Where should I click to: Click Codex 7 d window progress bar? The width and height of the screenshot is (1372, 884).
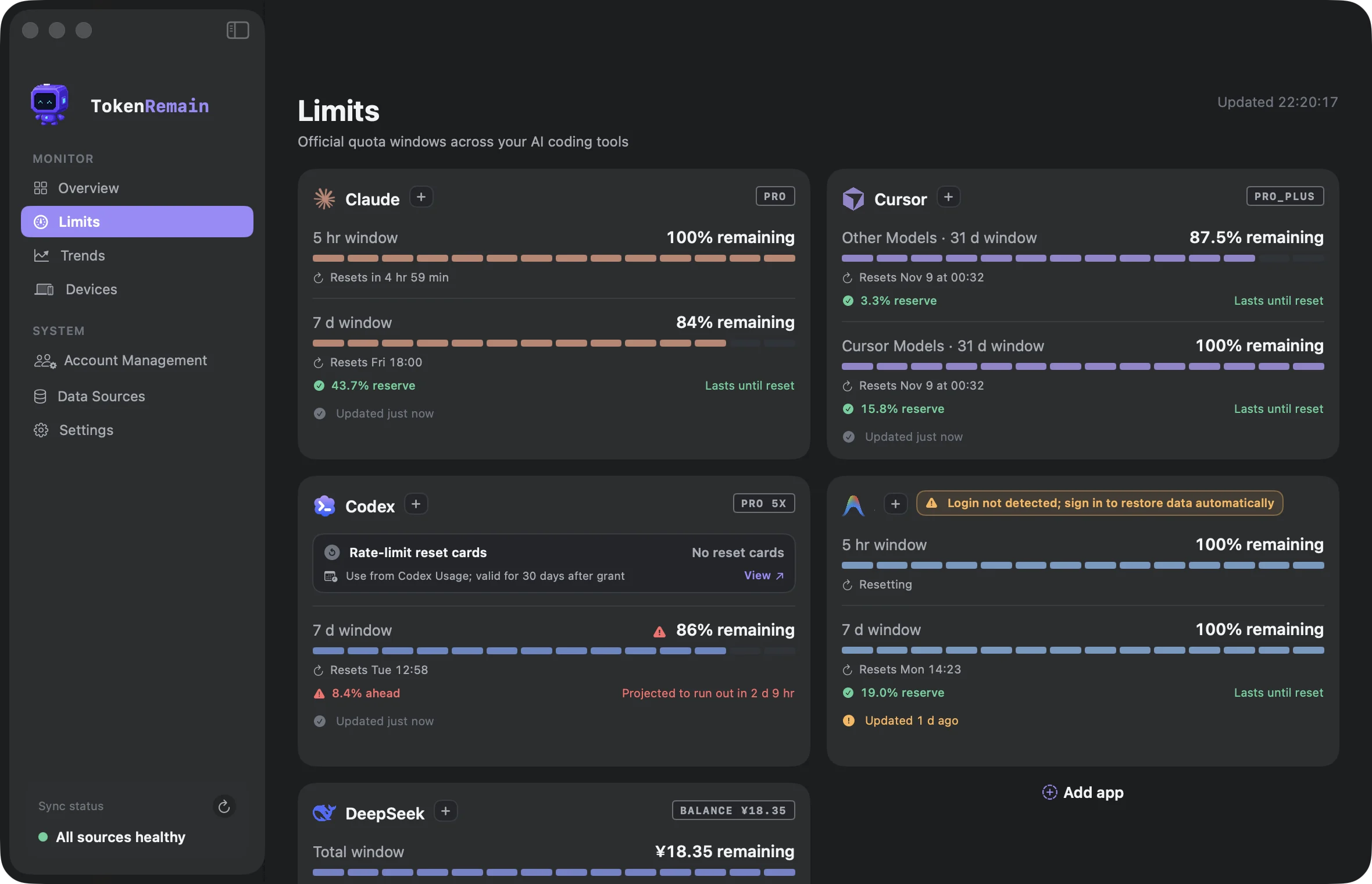[x=553, y=651]
